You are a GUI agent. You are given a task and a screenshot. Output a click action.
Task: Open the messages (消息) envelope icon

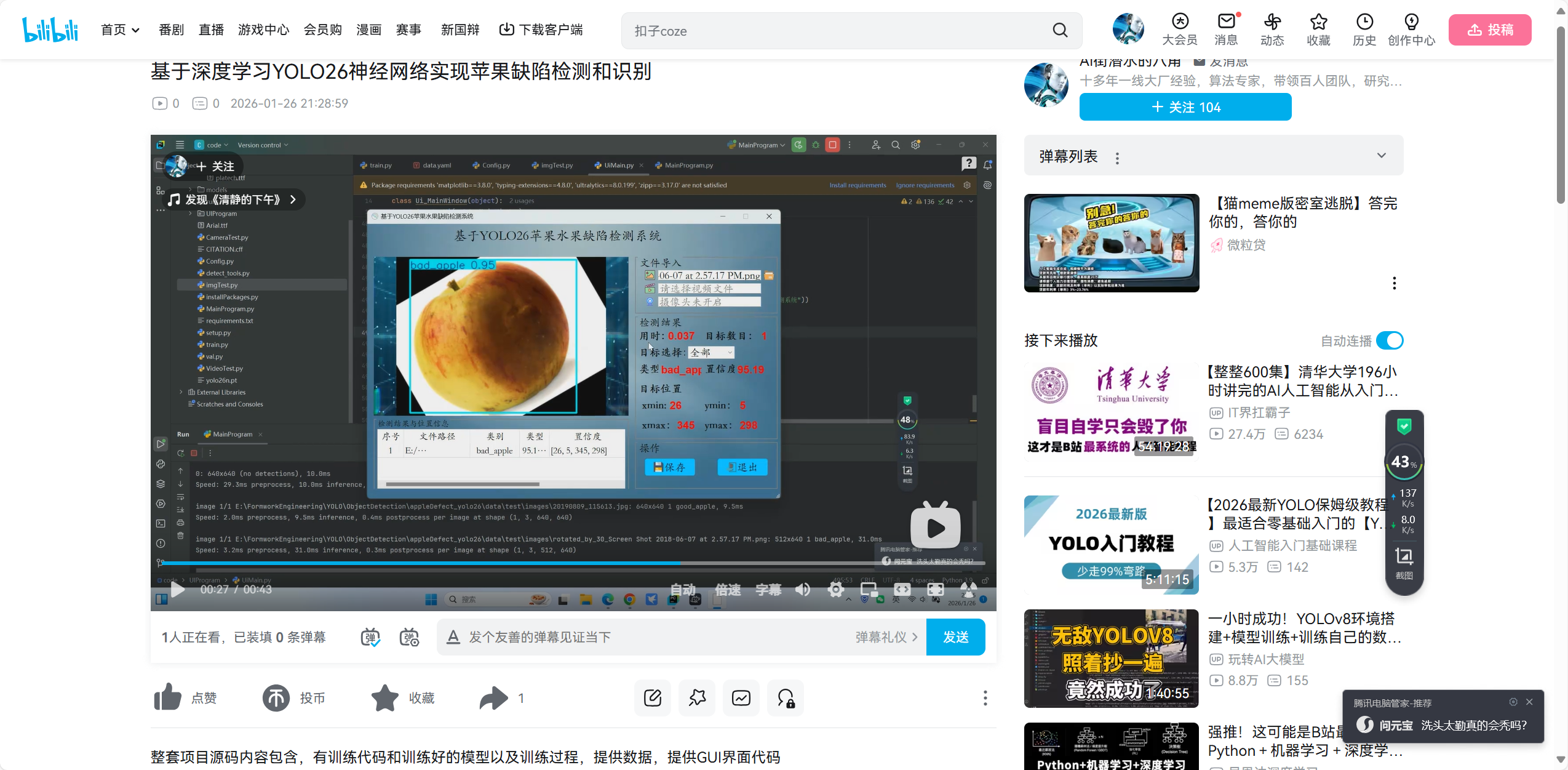1226,22
